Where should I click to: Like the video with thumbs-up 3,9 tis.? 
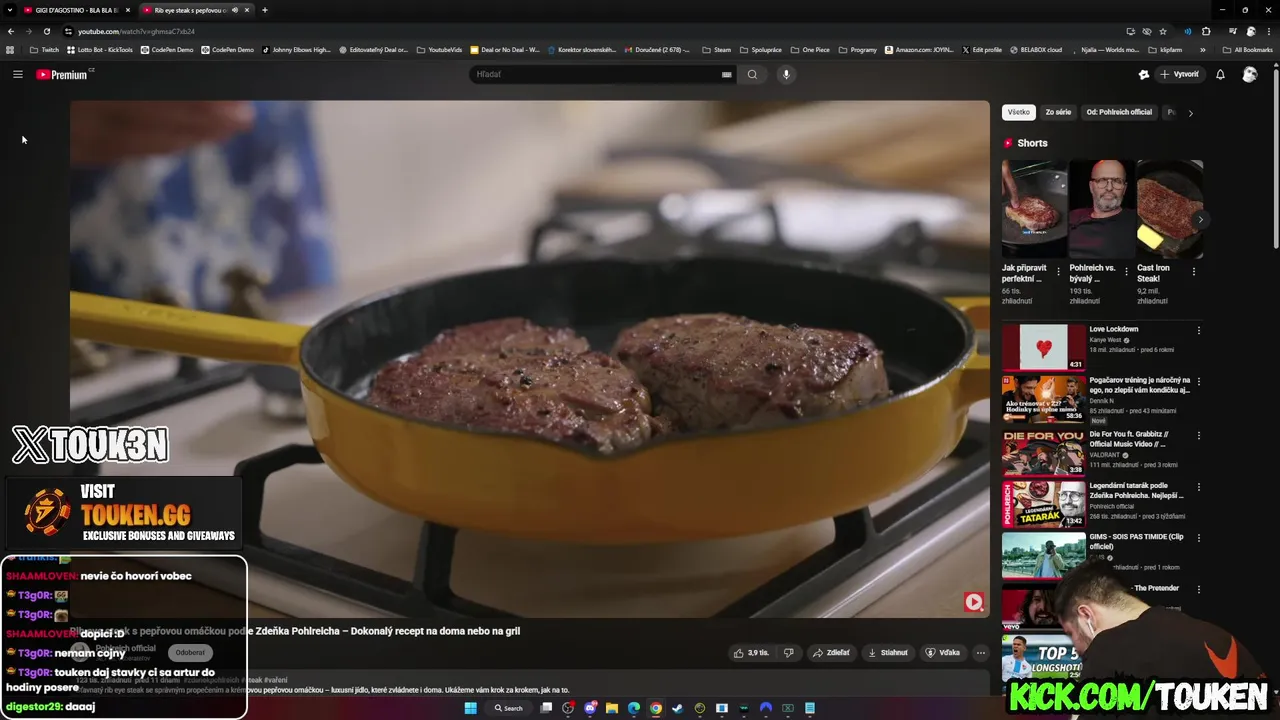click(x=751, y=653)
